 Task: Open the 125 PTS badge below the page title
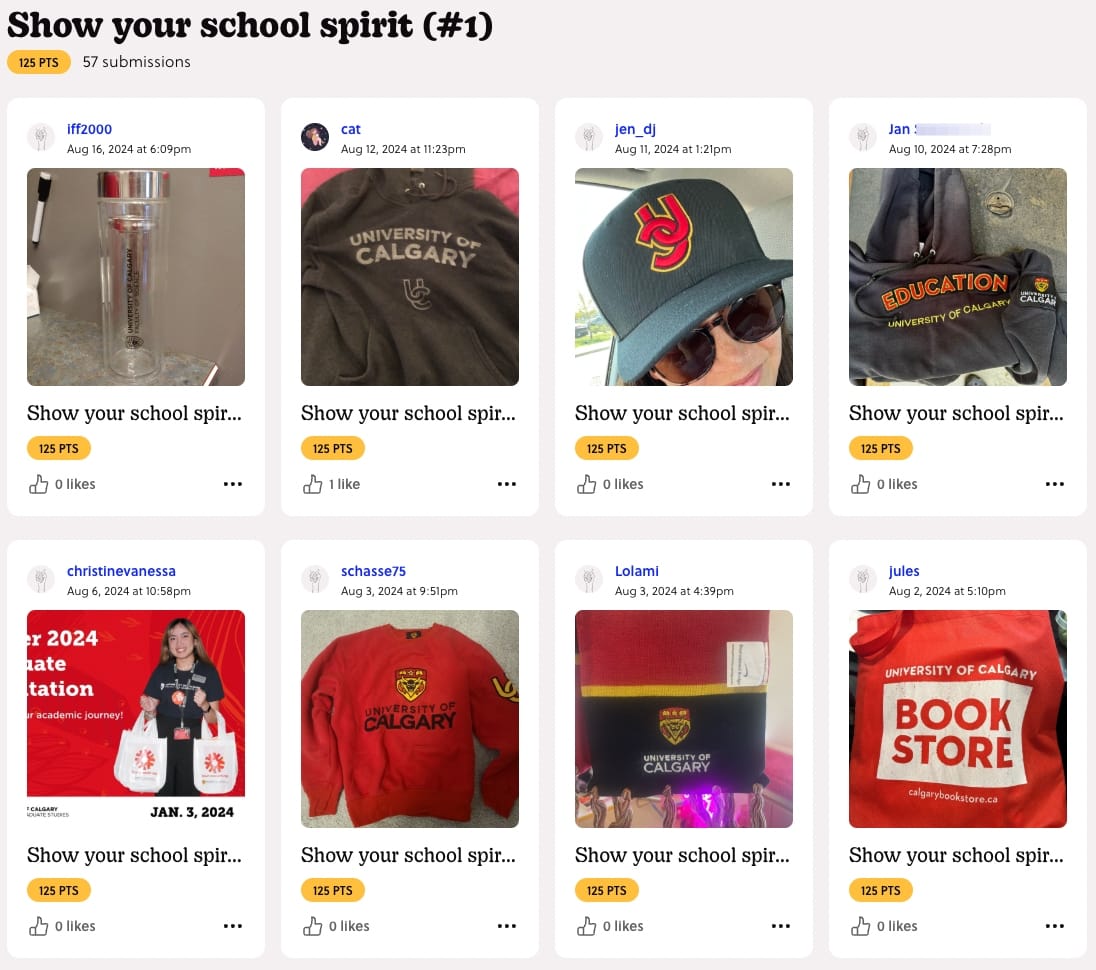[x=38, y=62]
